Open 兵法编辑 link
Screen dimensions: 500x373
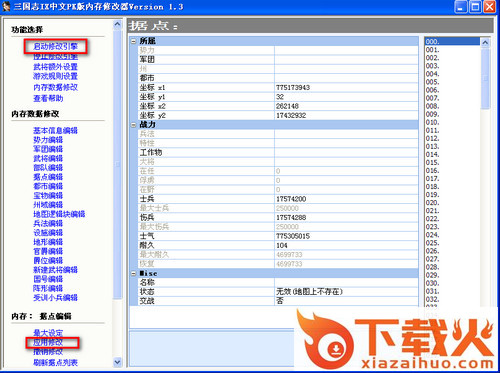48,223
